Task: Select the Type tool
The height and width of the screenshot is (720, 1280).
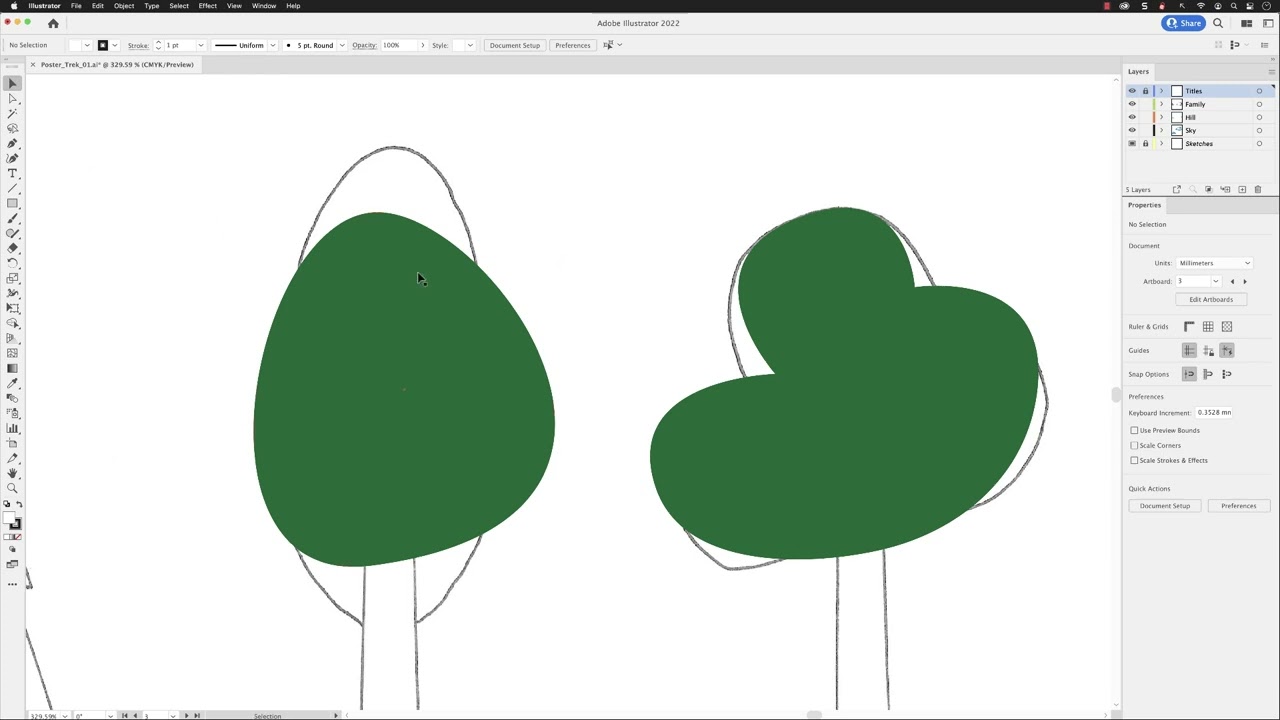Action: tap(13, 174)
